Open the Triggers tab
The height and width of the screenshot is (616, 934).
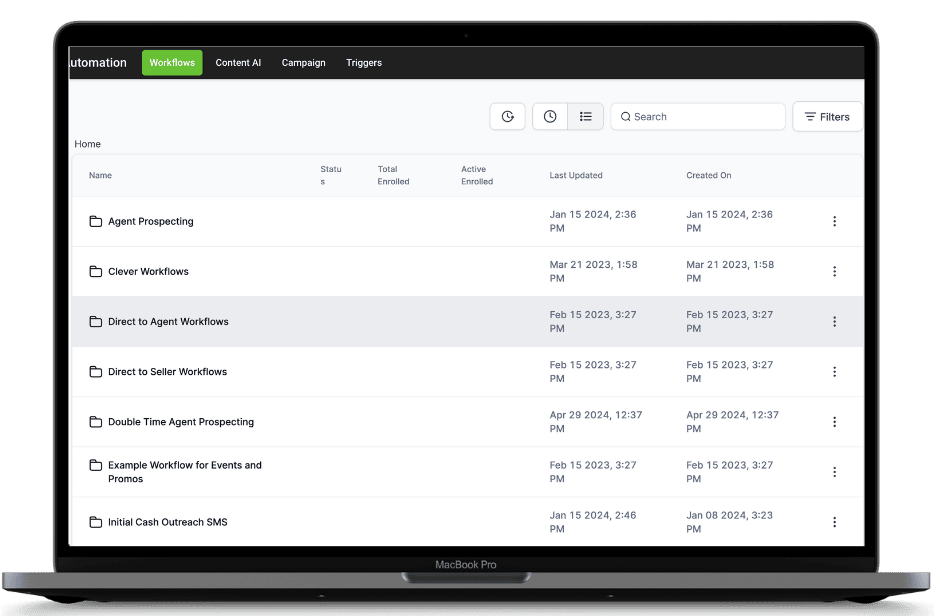click(364, 63)
